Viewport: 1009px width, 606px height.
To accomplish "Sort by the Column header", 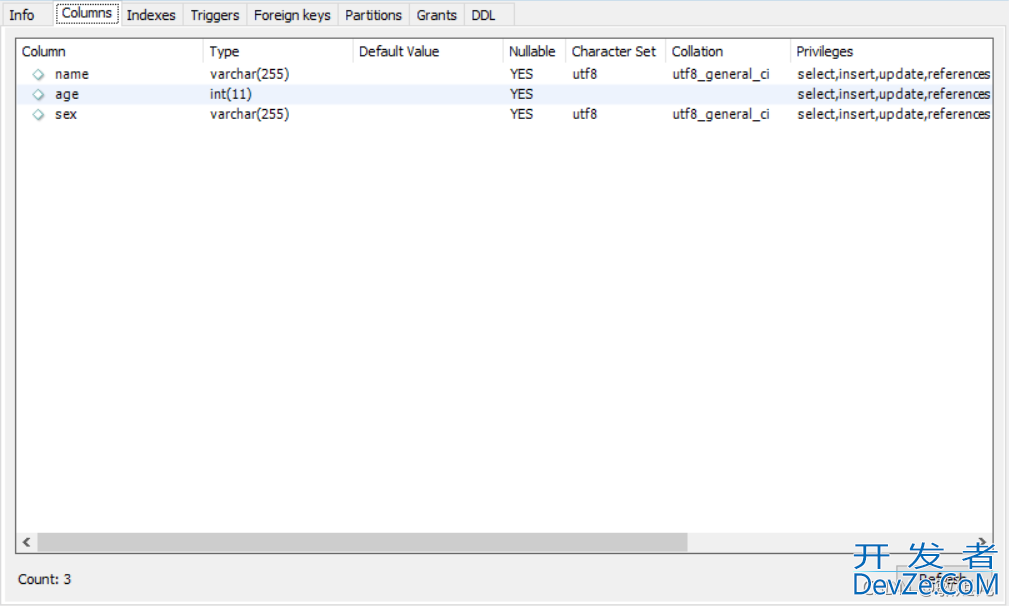I will pyautogui.click(x=109, y=51).
